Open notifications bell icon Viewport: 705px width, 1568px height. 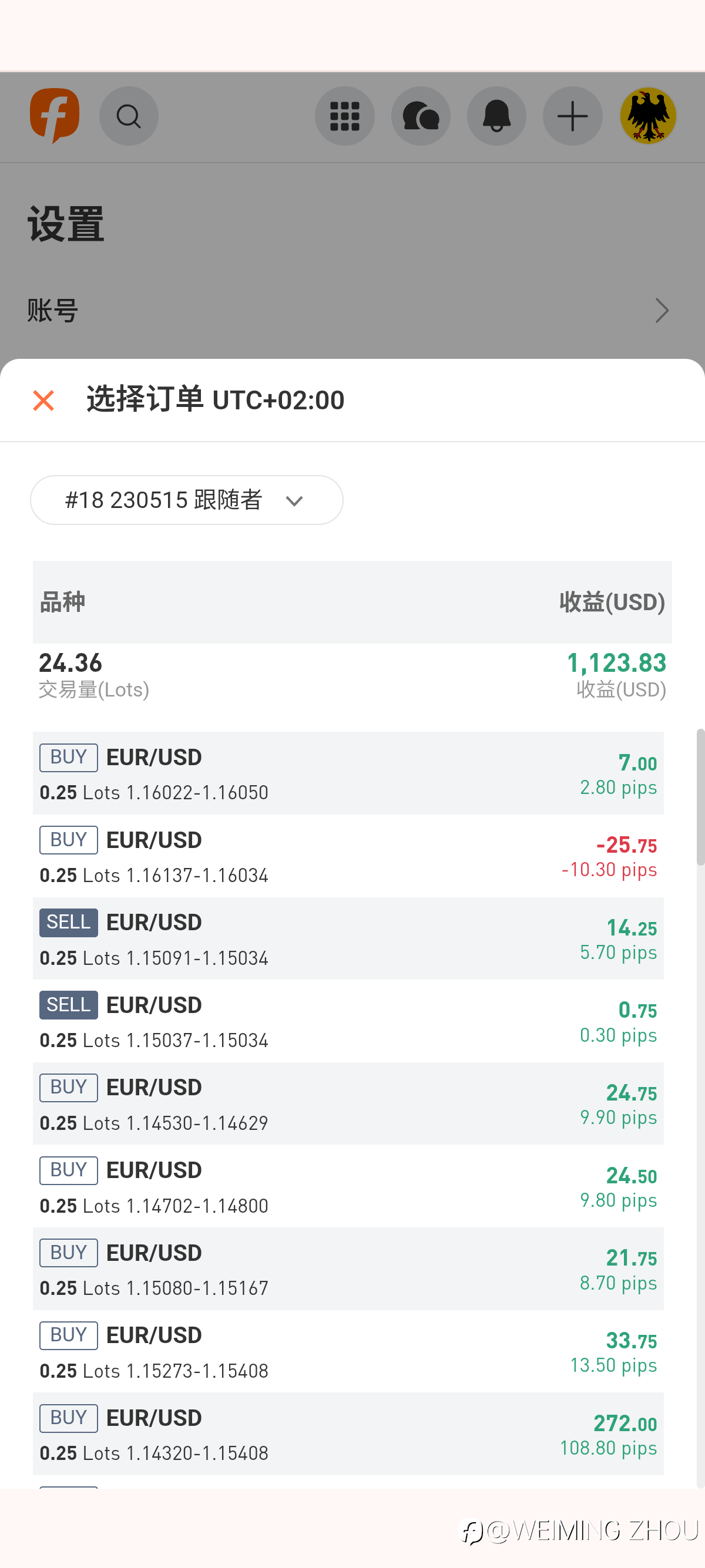[x=497, y=116]
